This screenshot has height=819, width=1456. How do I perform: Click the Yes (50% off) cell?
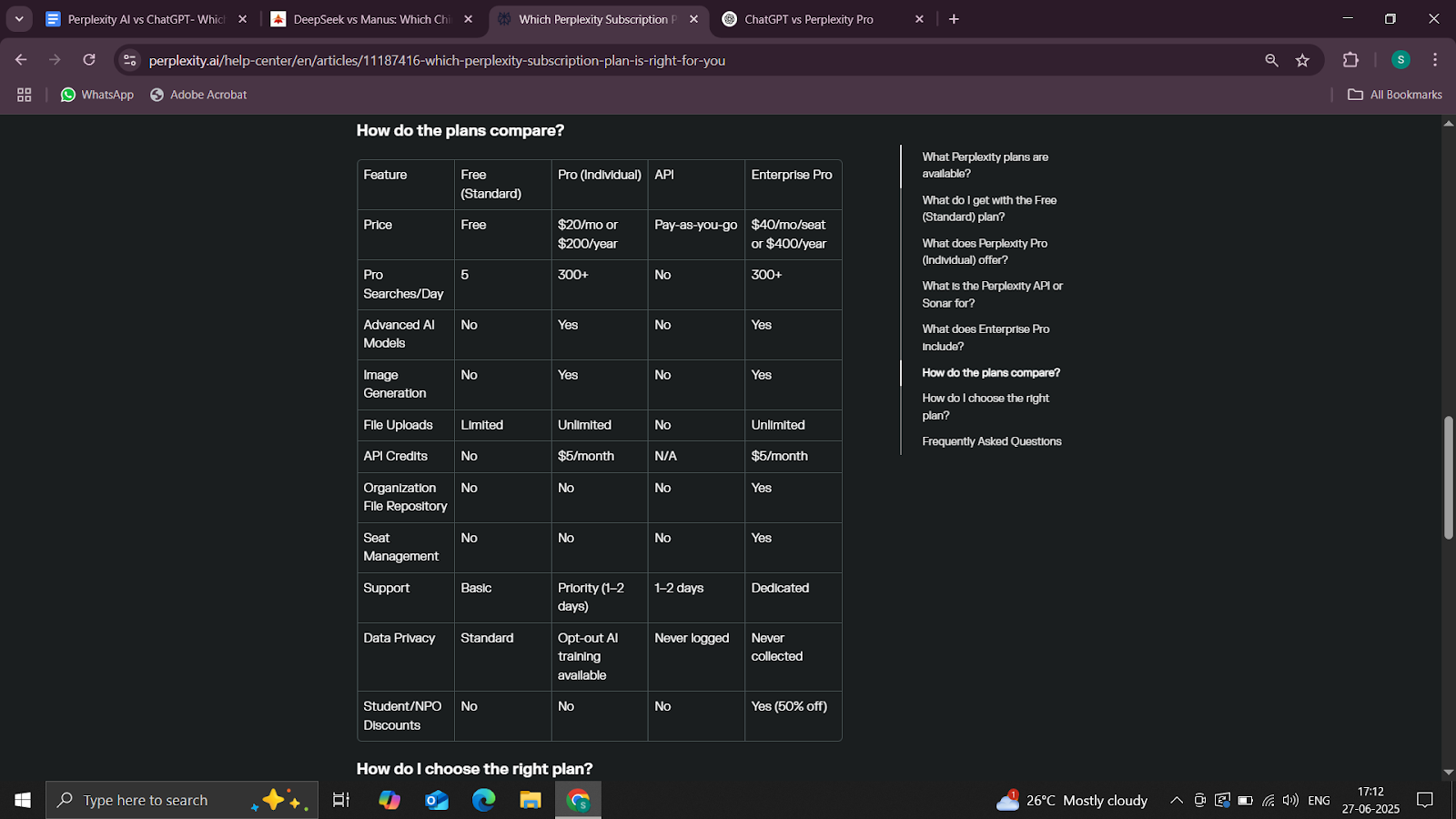tap(793, 716)
